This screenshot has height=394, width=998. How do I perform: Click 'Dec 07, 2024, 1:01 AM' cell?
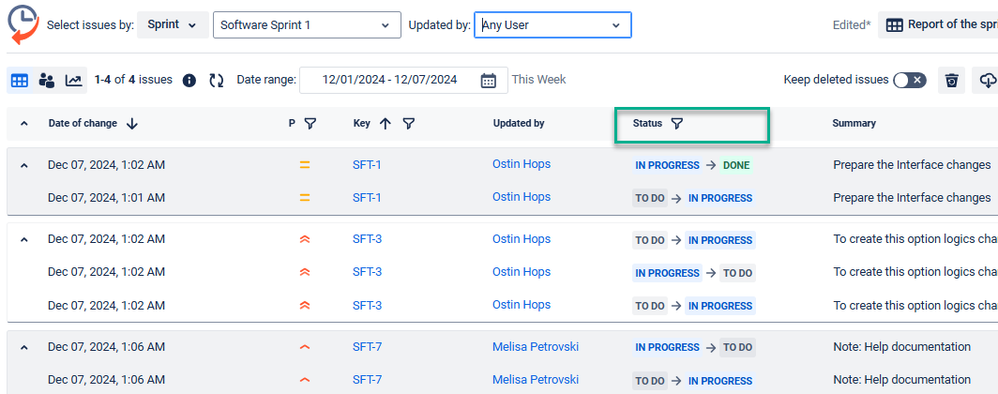106,198
